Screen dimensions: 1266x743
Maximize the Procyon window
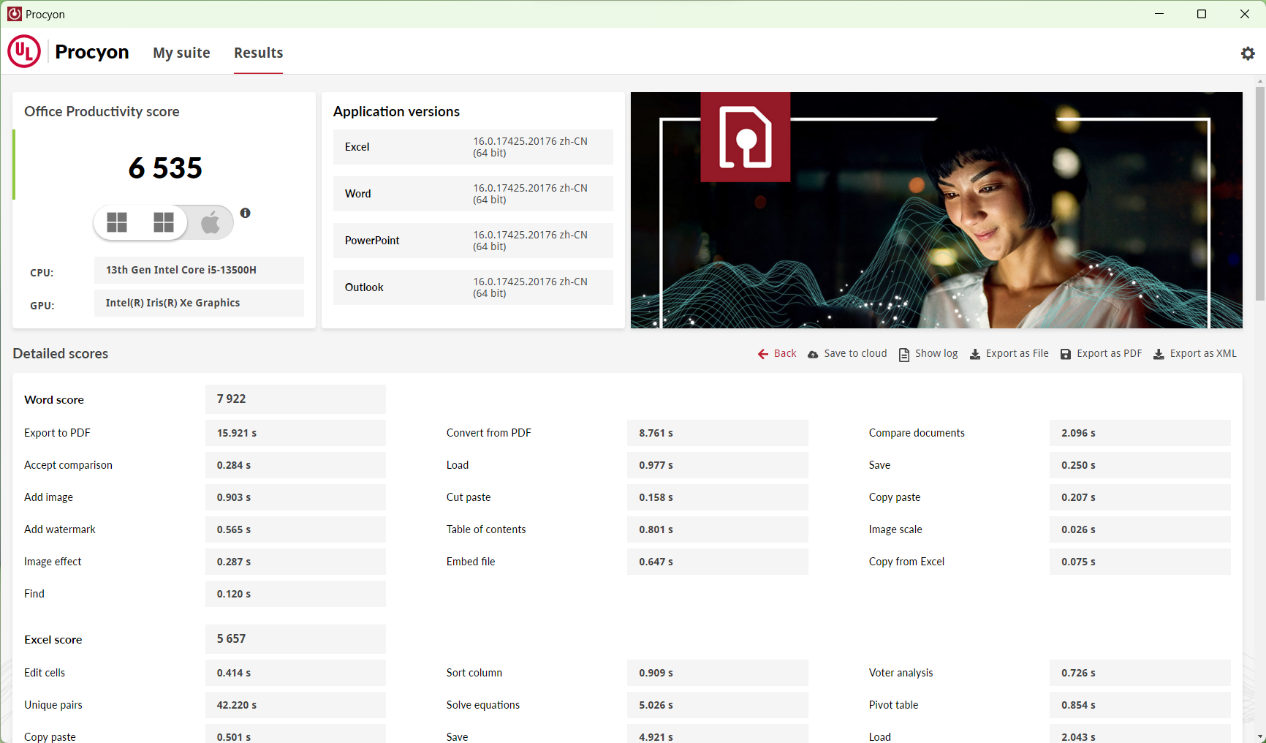1201,14
